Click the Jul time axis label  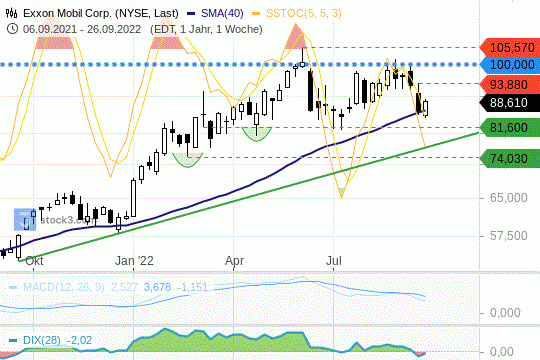[x=334, y=261]
